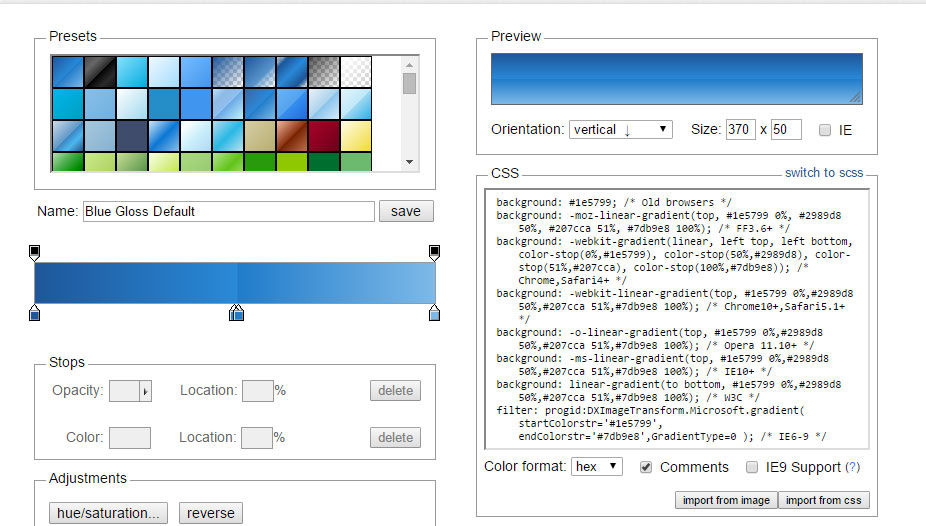Enable the IE9 Support checkbox
Screen dimensions: 926x526
click(752, 467)
